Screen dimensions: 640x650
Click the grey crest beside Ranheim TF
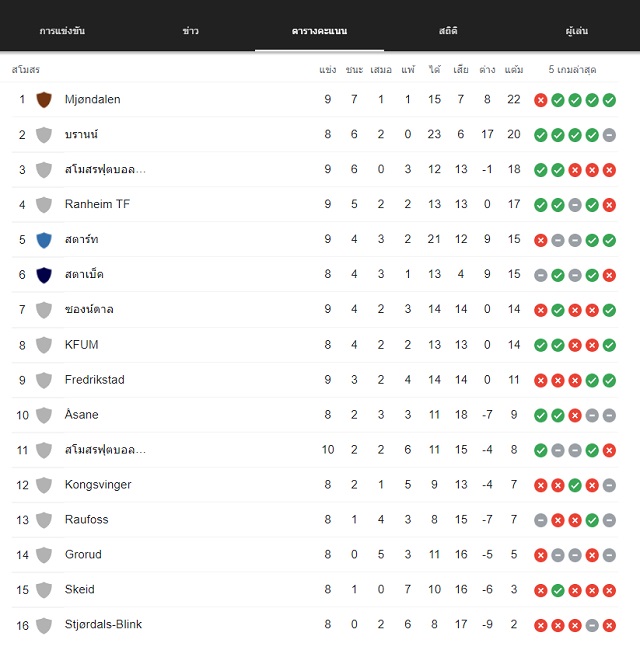(x=44, y=205)
